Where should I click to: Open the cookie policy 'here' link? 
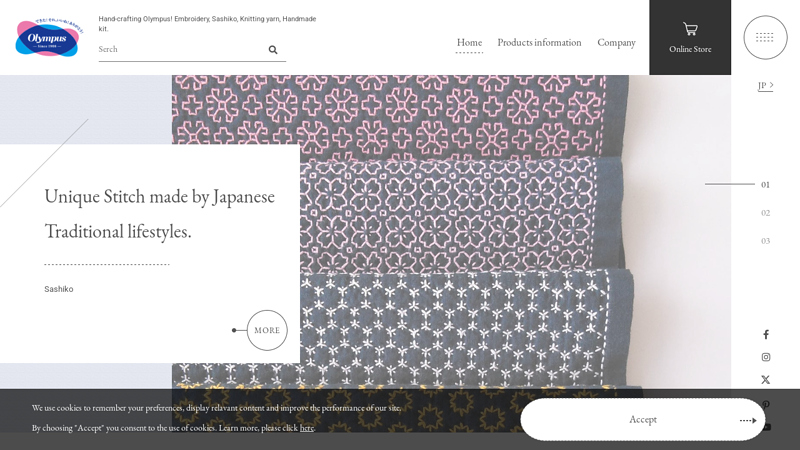(307, 428)
